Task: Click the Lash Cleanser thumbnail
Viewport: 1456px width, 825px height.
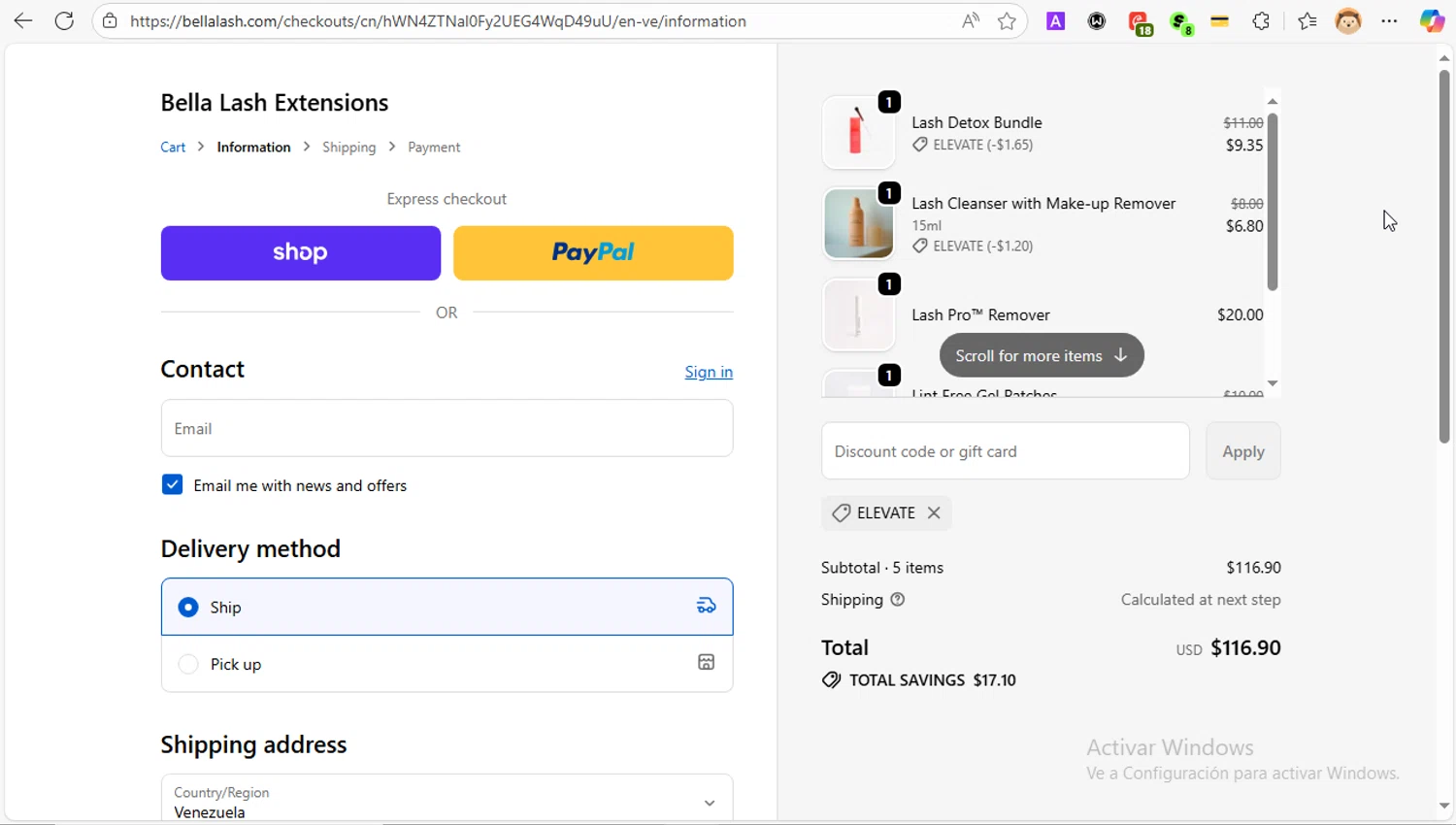Action: click(x=858, y=223)
